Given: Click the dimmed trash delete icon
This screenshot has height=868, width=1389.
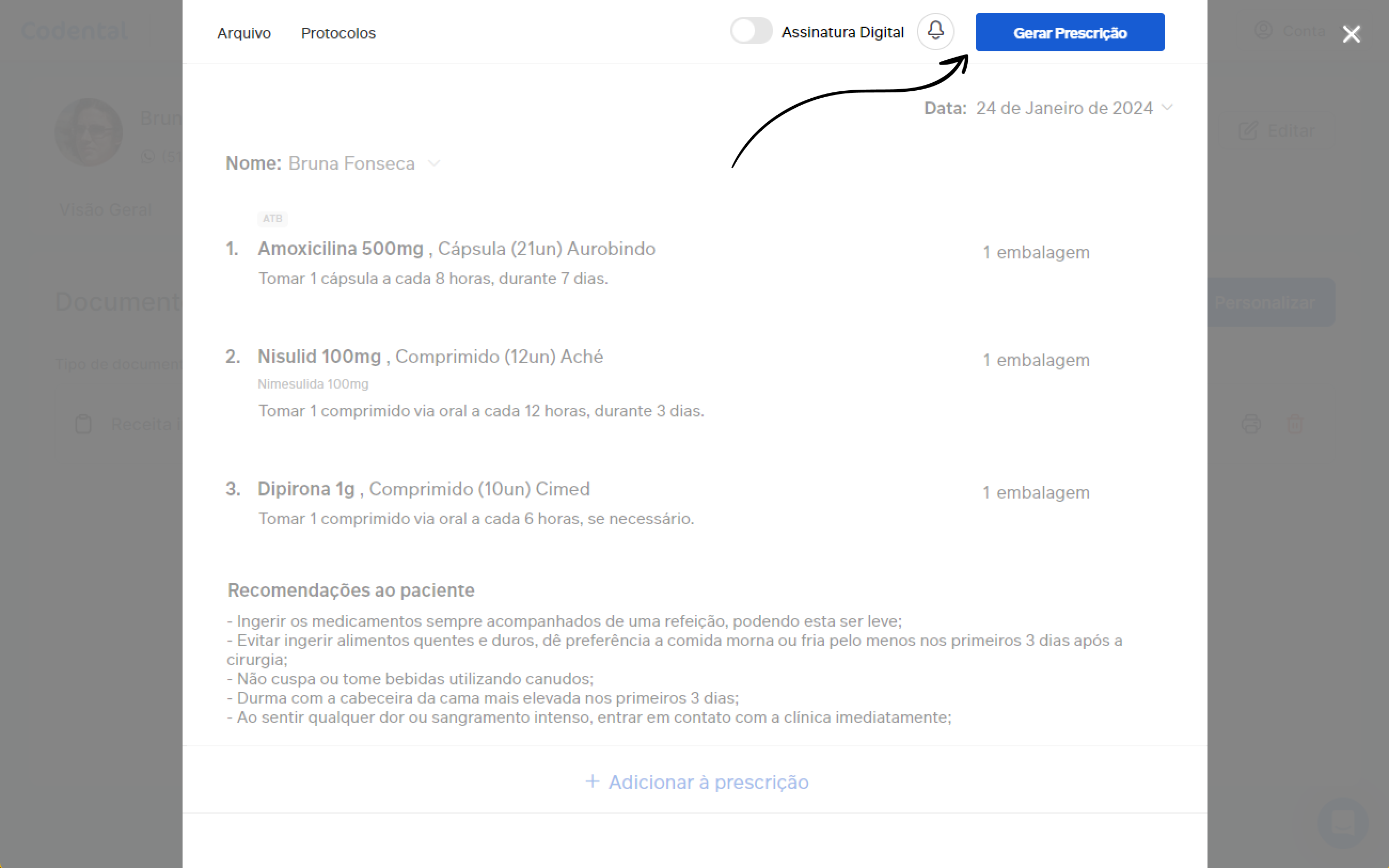Looking at the screenshot, I should pyautogui.click(x=1295, y=424).
